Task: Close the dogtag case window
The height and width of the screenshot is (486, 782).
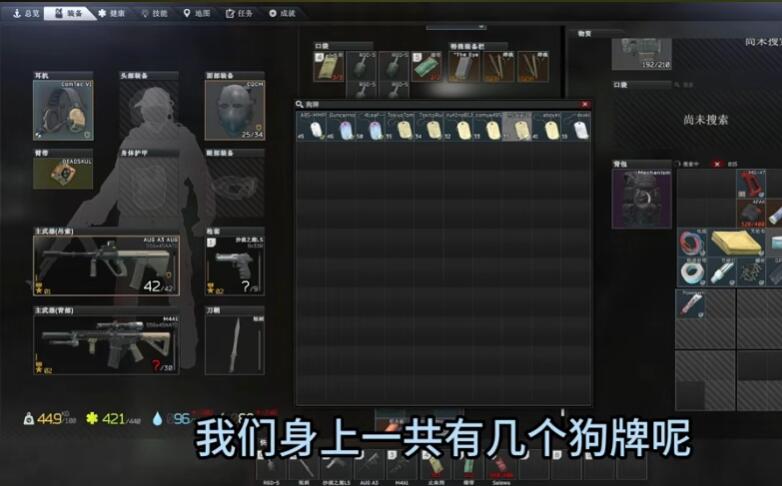Action: 585,104
